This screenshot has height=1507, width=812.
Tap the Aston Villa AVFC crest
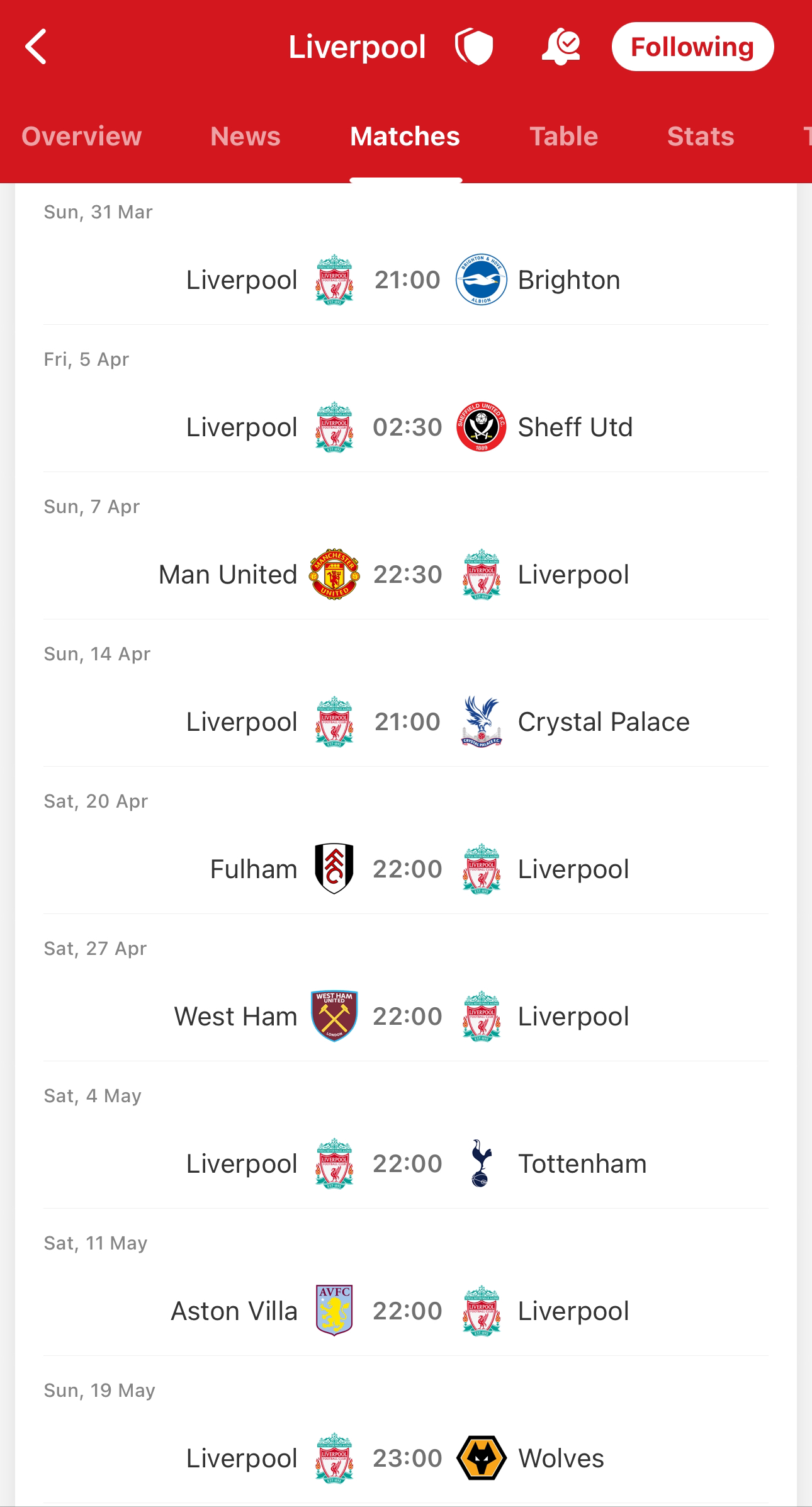[x=334, y=1311]
